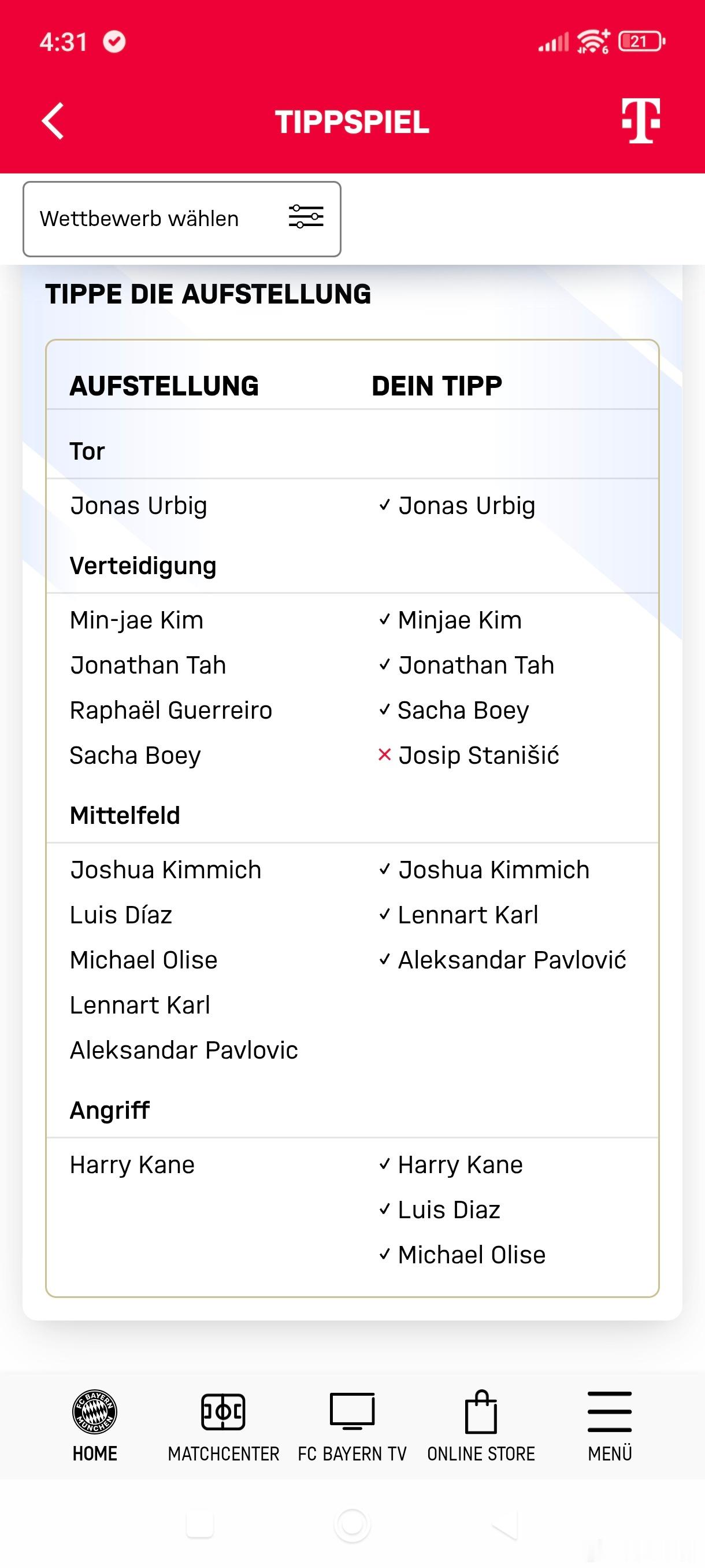The width and height of the screenshot is (705, 1568).
Task: Select the Verteidigung section header
Action: pos(143,565)
